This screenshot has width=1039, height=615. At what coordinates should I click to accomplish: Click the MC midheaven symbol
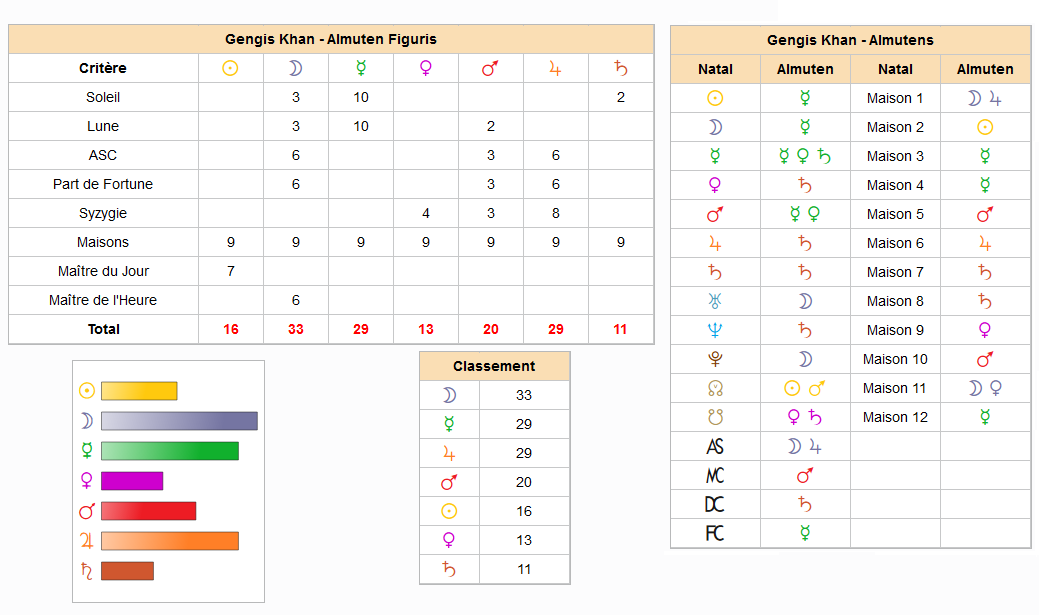click(x=715, y=476)
